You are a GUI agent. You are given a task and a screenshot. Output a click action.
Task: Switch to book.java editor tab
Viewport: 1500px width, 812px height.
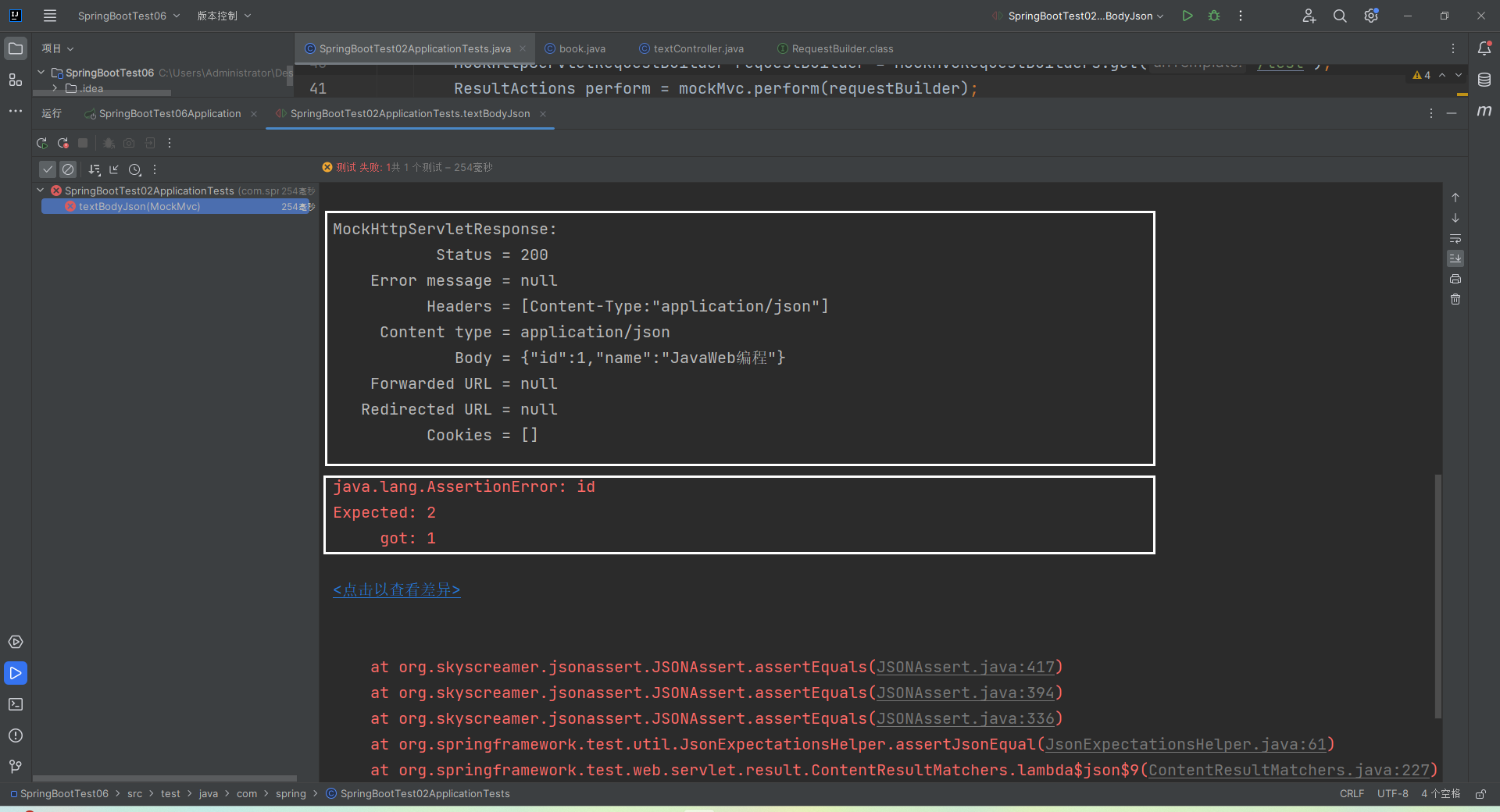click(575, 48)
